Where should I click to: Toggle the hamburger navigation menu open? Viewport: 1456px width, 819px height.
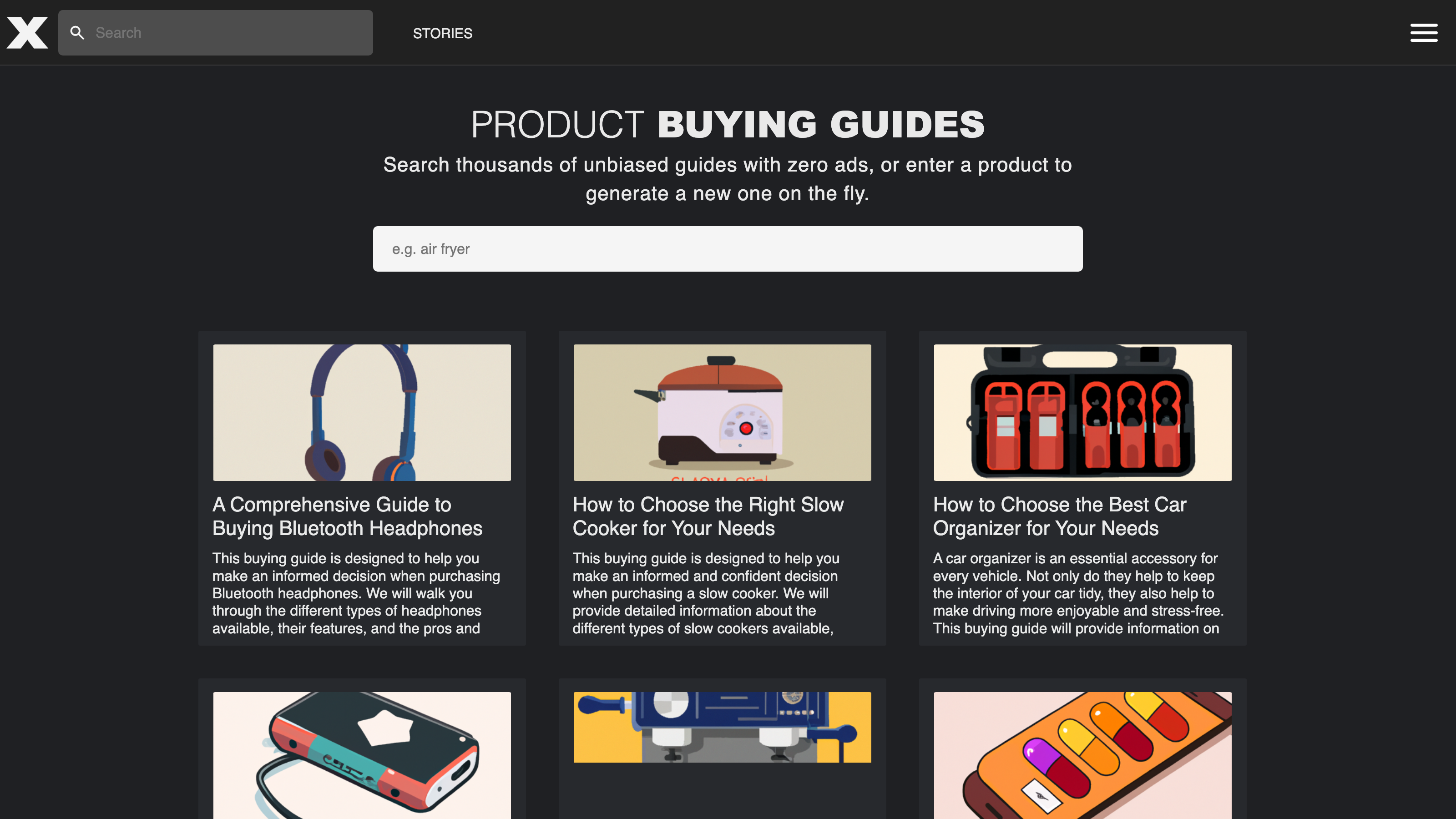(x=1424, y=32)
